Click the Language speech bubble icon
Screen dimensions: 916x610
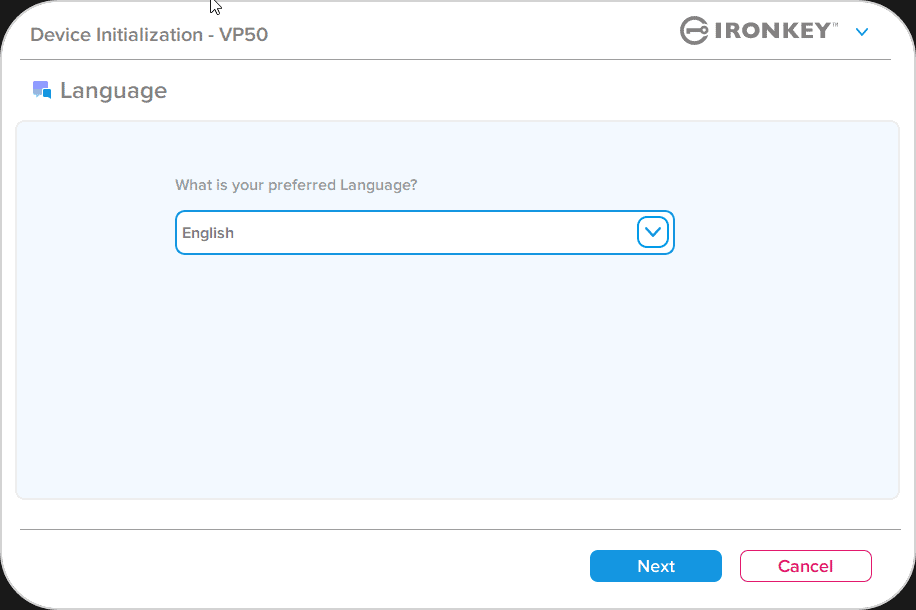point(41,90)
